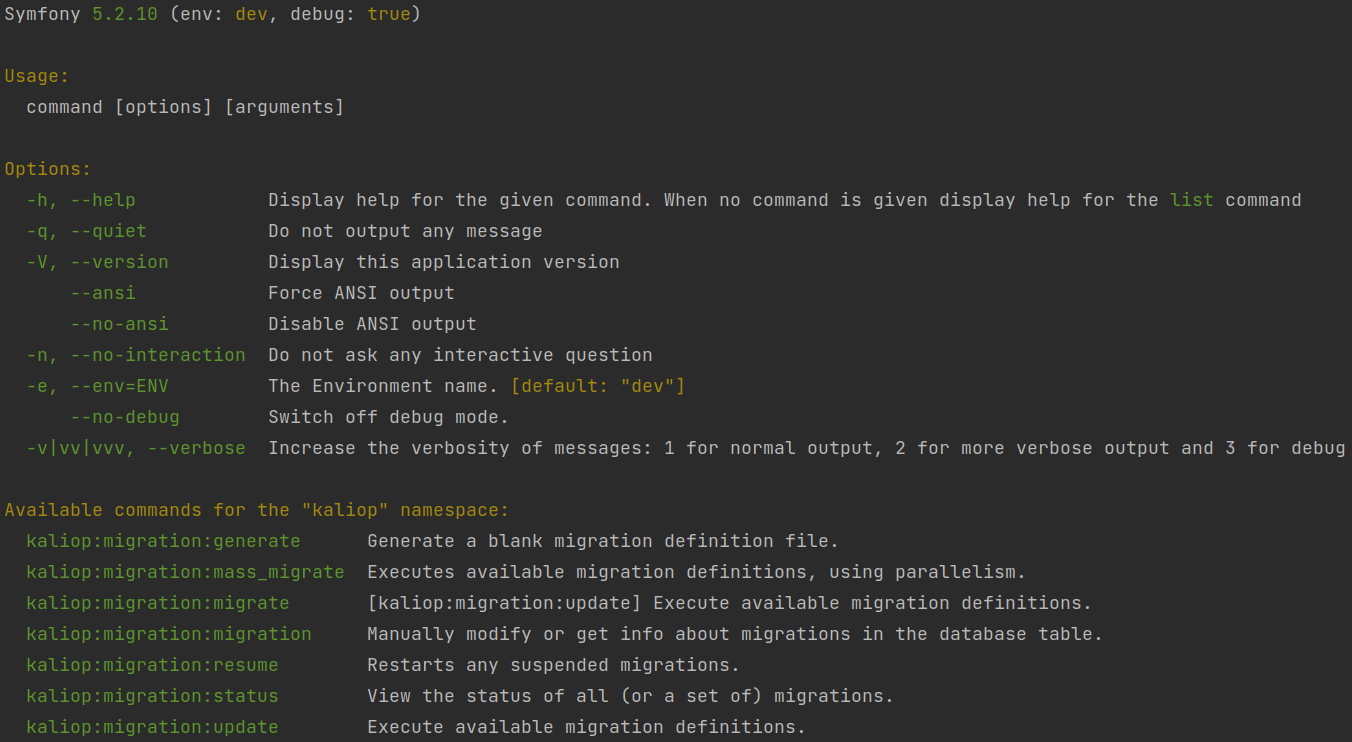The width and height of the screenshot is (1352, 742).
Task: Click the kaliop:migration:generate command name
Action: tap(163, 541)
